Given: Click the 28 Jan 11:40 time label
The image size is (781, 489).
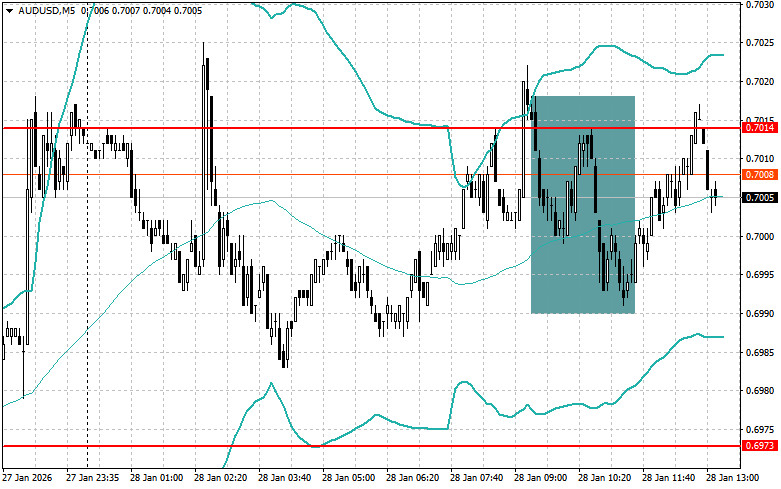Looking at the screenshot, I should 668,478.
